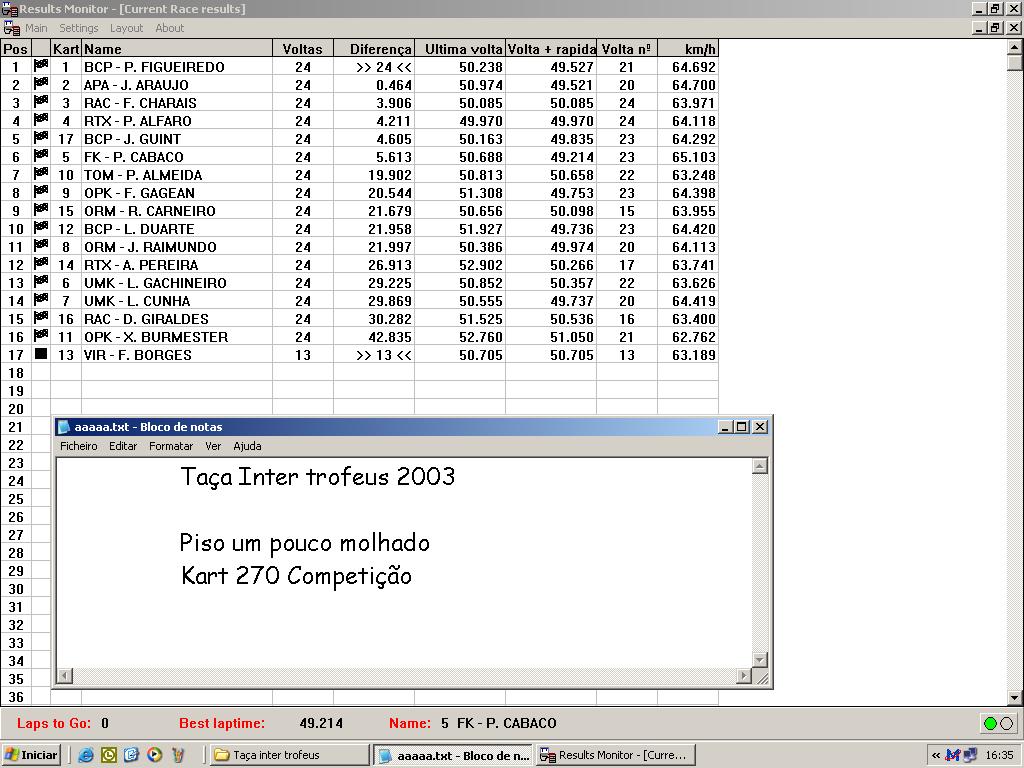Click the Notepad icon in aaaaa.txt title bar

[65, 427]
